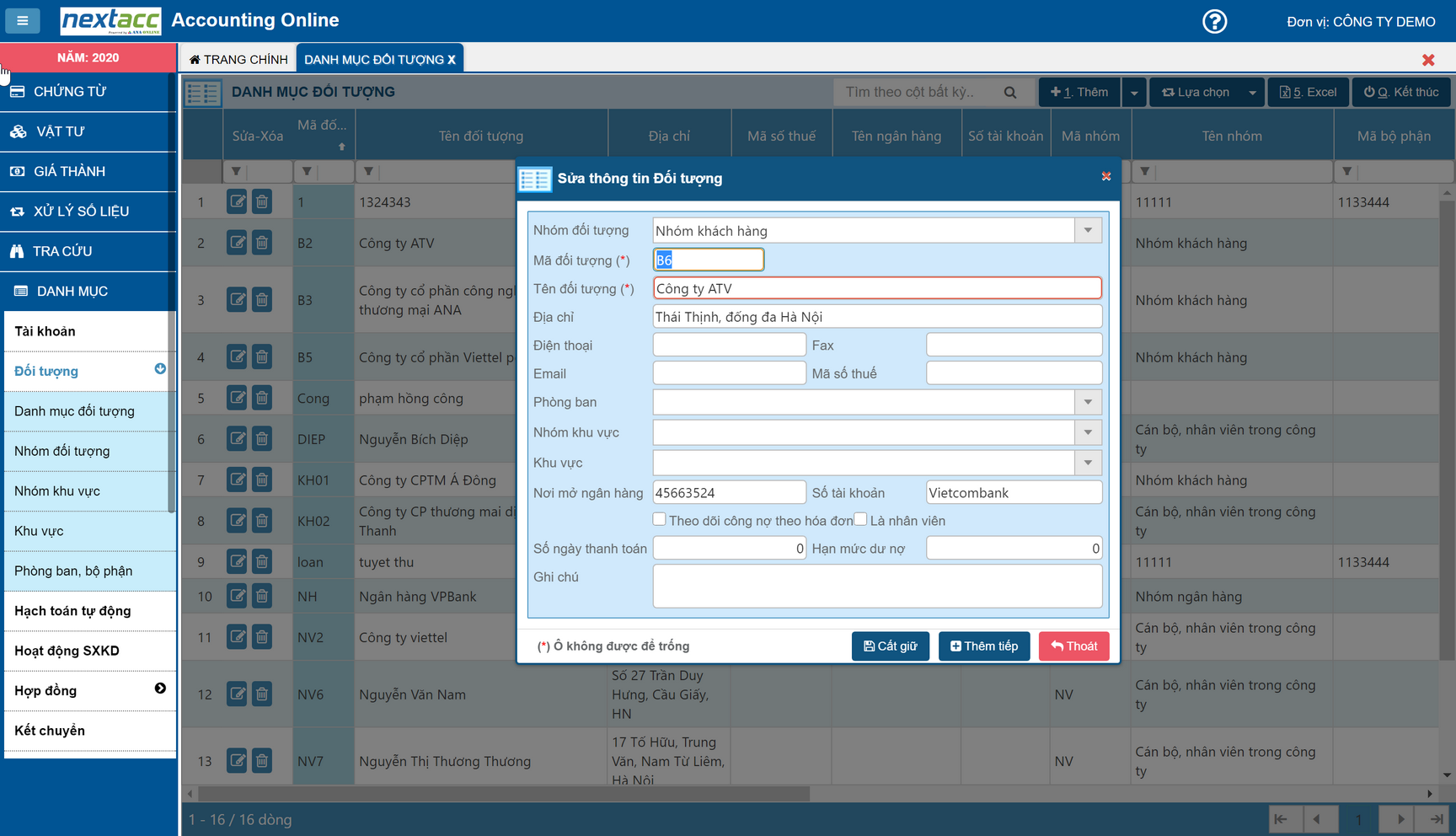
Task: Click the Thoát button in dialog
Action: pyautogui.click(x=1073, y=646)
